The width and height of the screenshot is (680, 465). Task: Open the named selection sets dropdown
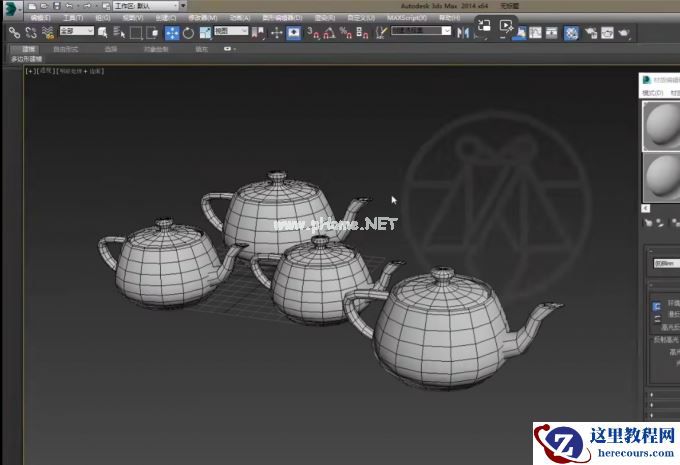[421, 31]
